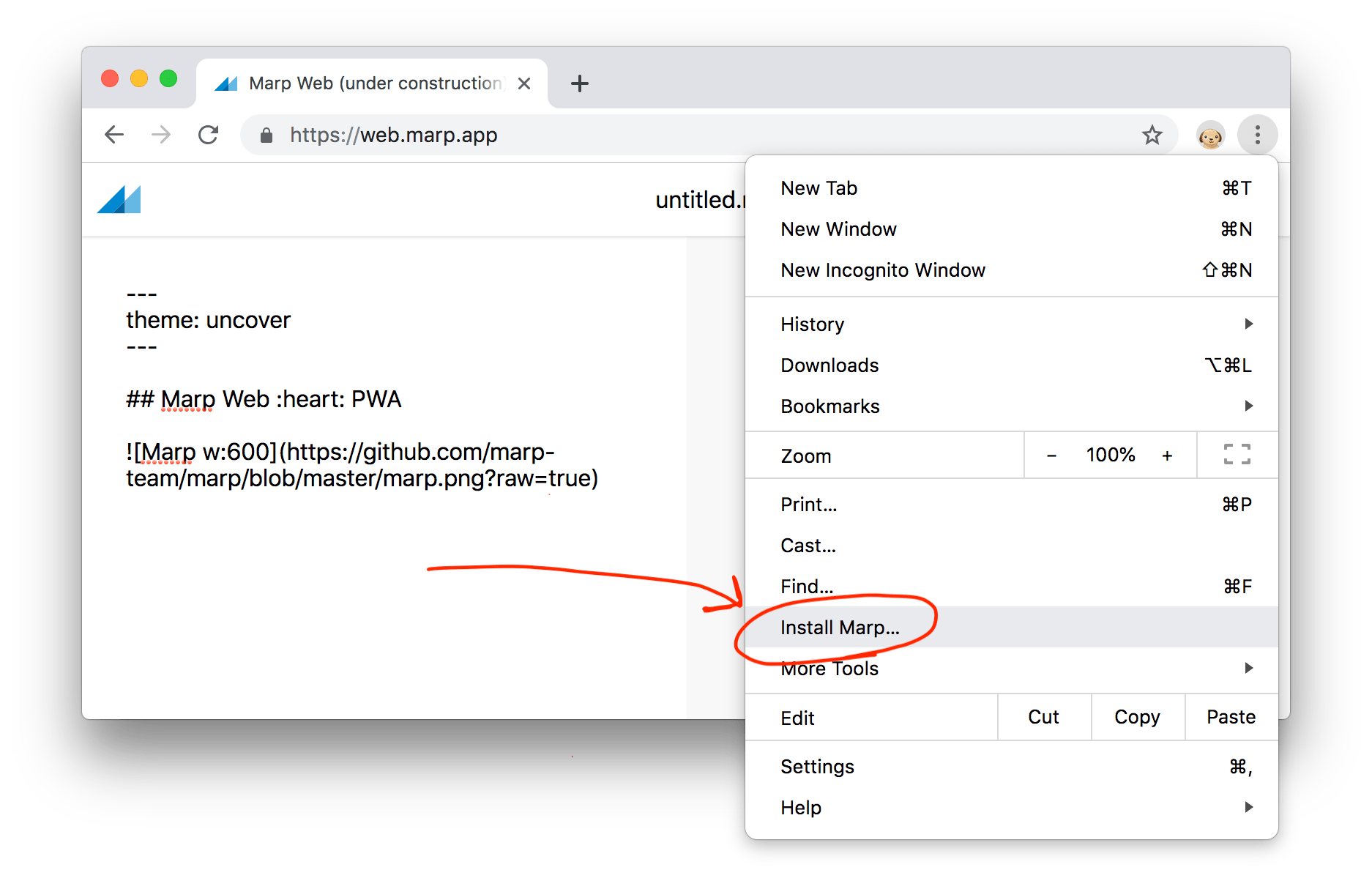1372x870 pixels.
Task: Expand the History submenu
Action: (1011, 324)
